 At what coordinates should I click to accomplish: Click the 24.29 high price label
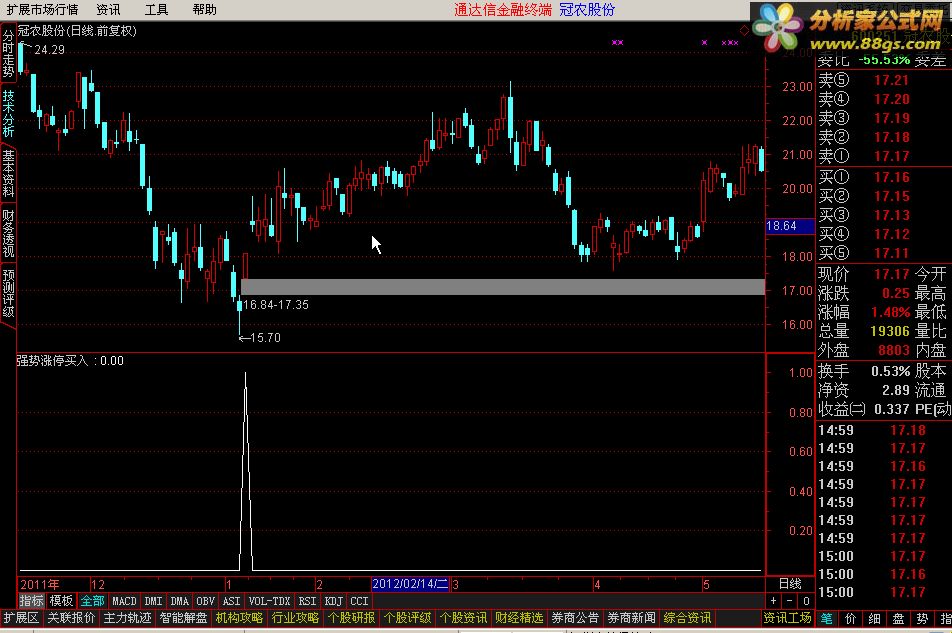click(50, 50)
